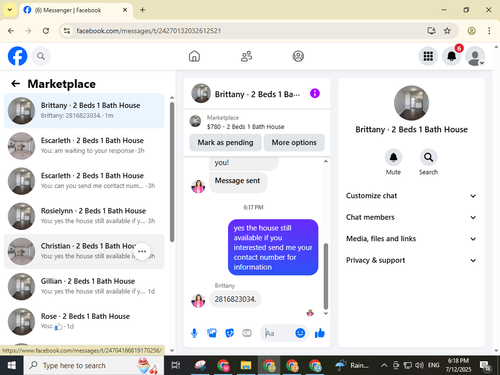Open the Brittany chat header name

tap(257, 94)
